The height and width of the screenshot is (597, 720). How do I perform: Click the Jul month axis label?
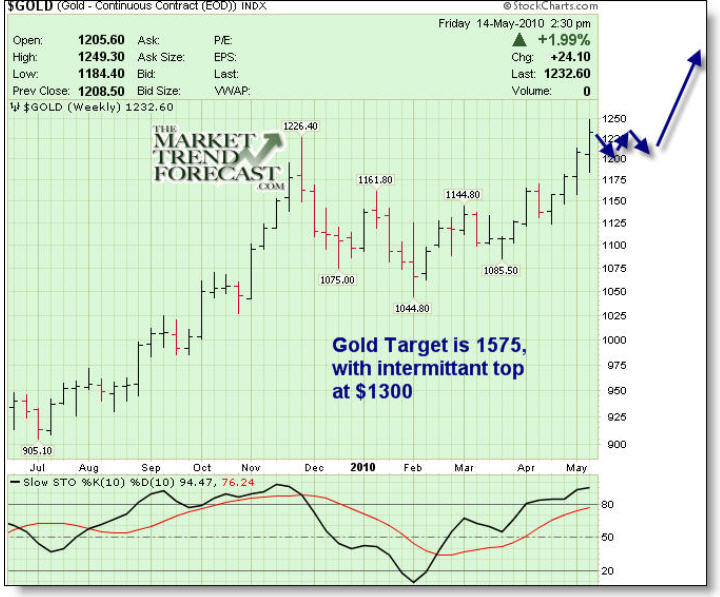(37, 467)
